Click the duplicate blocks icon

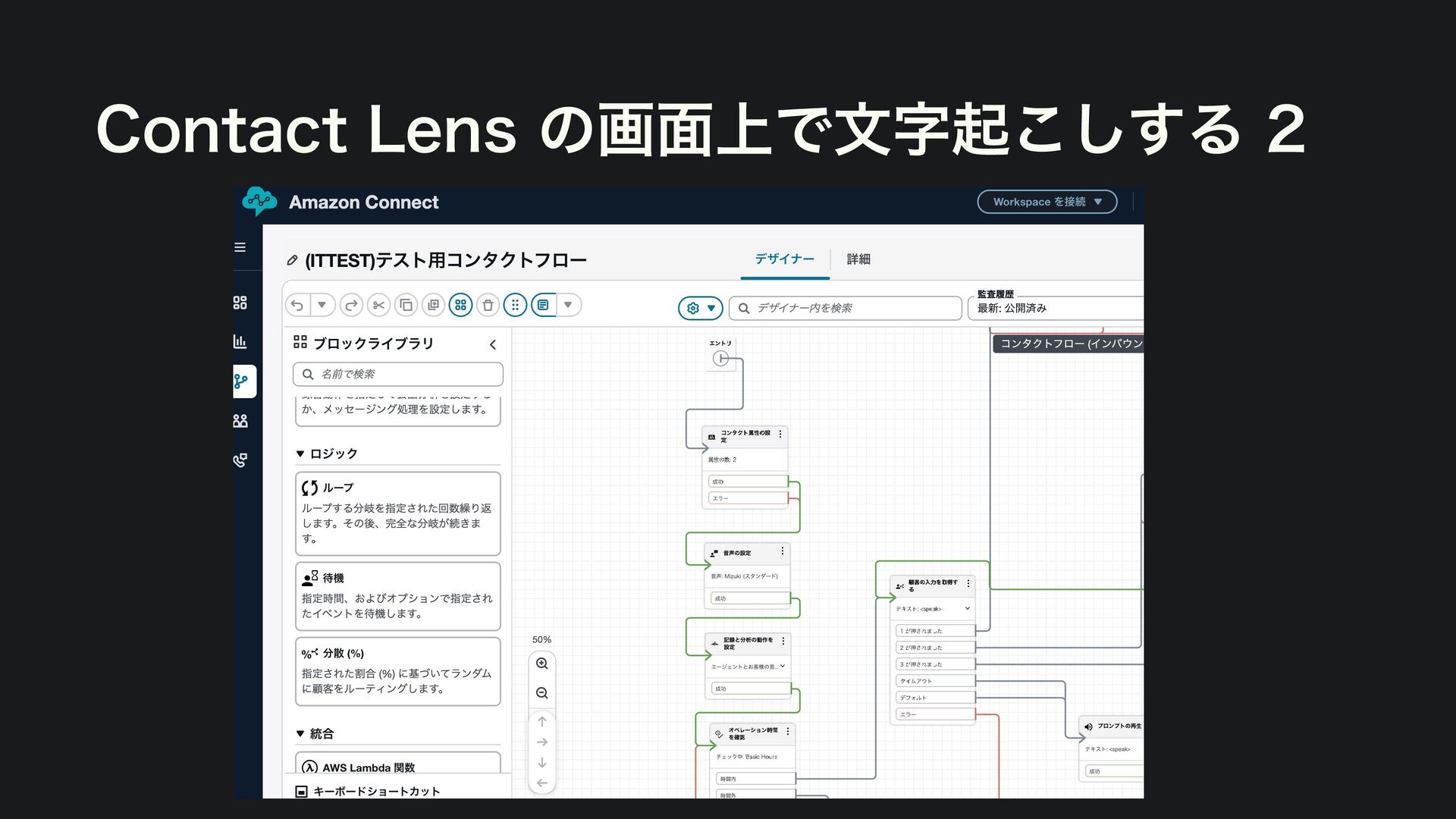pos(433,305)
